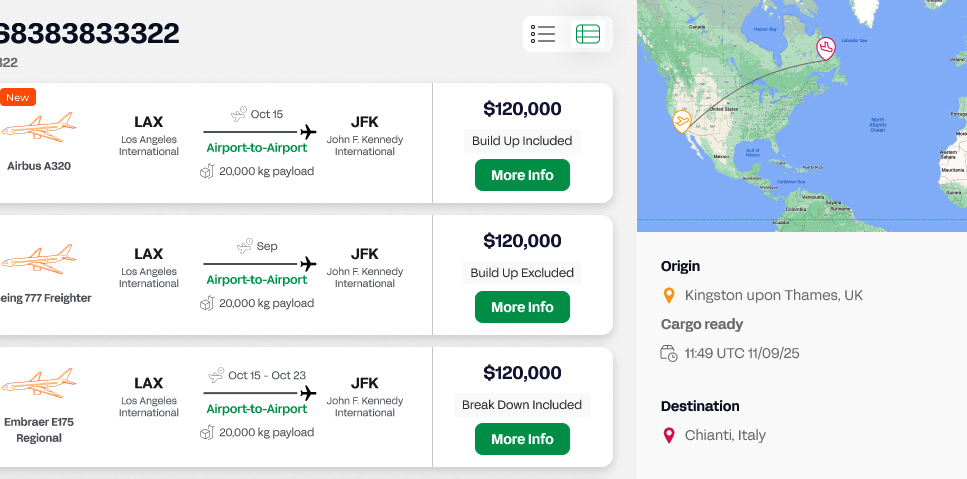Click departure icon beside Oct 15 - Oct 23
This screenshot has height=479, width=967.
pyautogui.click(x=216, y=375)
